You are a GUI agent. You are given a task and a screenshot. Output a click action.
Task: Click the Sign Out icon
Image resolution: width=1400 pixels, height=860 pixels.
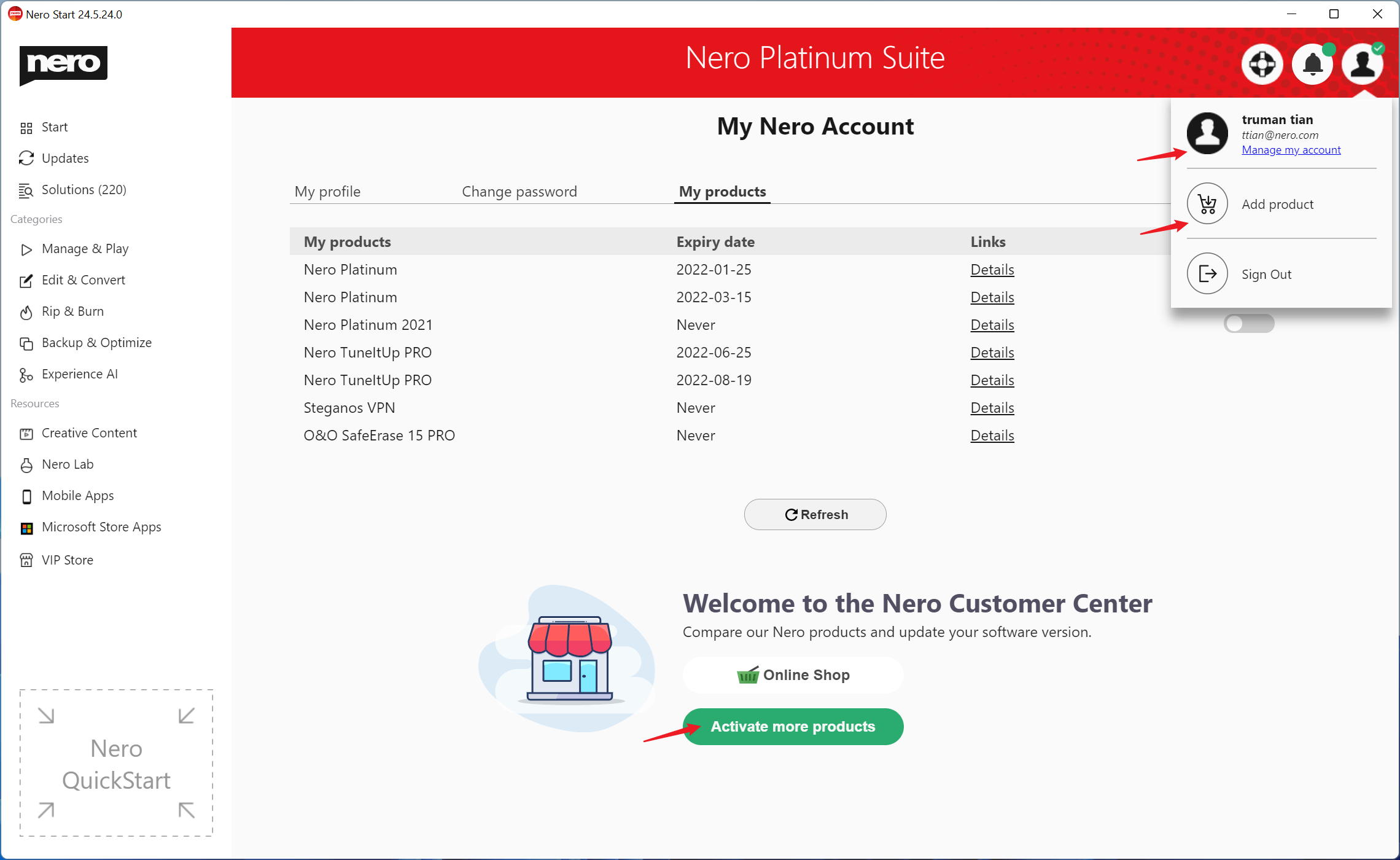click(1207, 274)
